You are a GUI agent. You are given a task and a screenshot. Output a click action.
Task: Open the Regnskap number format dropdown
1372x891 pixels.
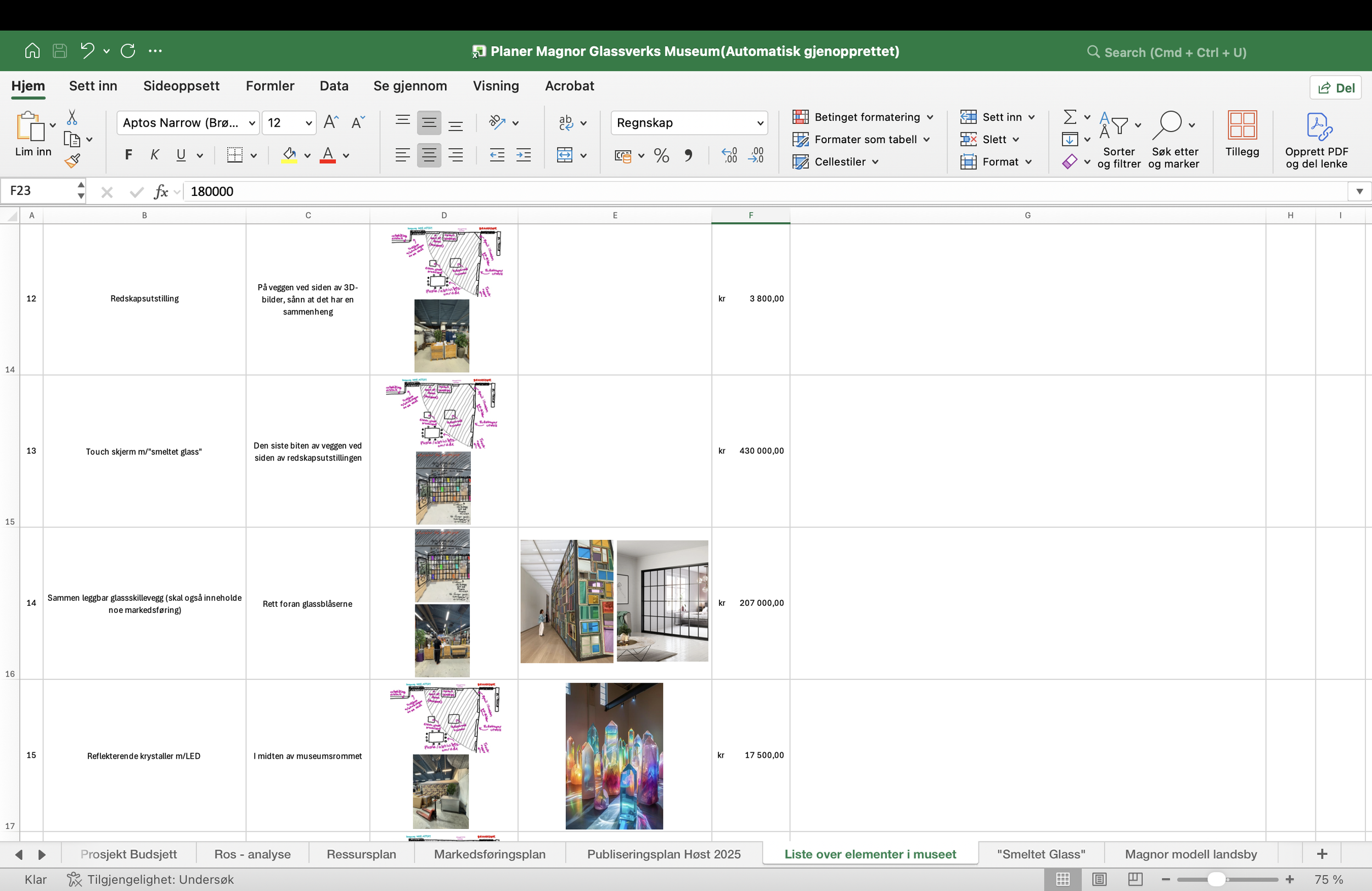(x=760, y=123)
